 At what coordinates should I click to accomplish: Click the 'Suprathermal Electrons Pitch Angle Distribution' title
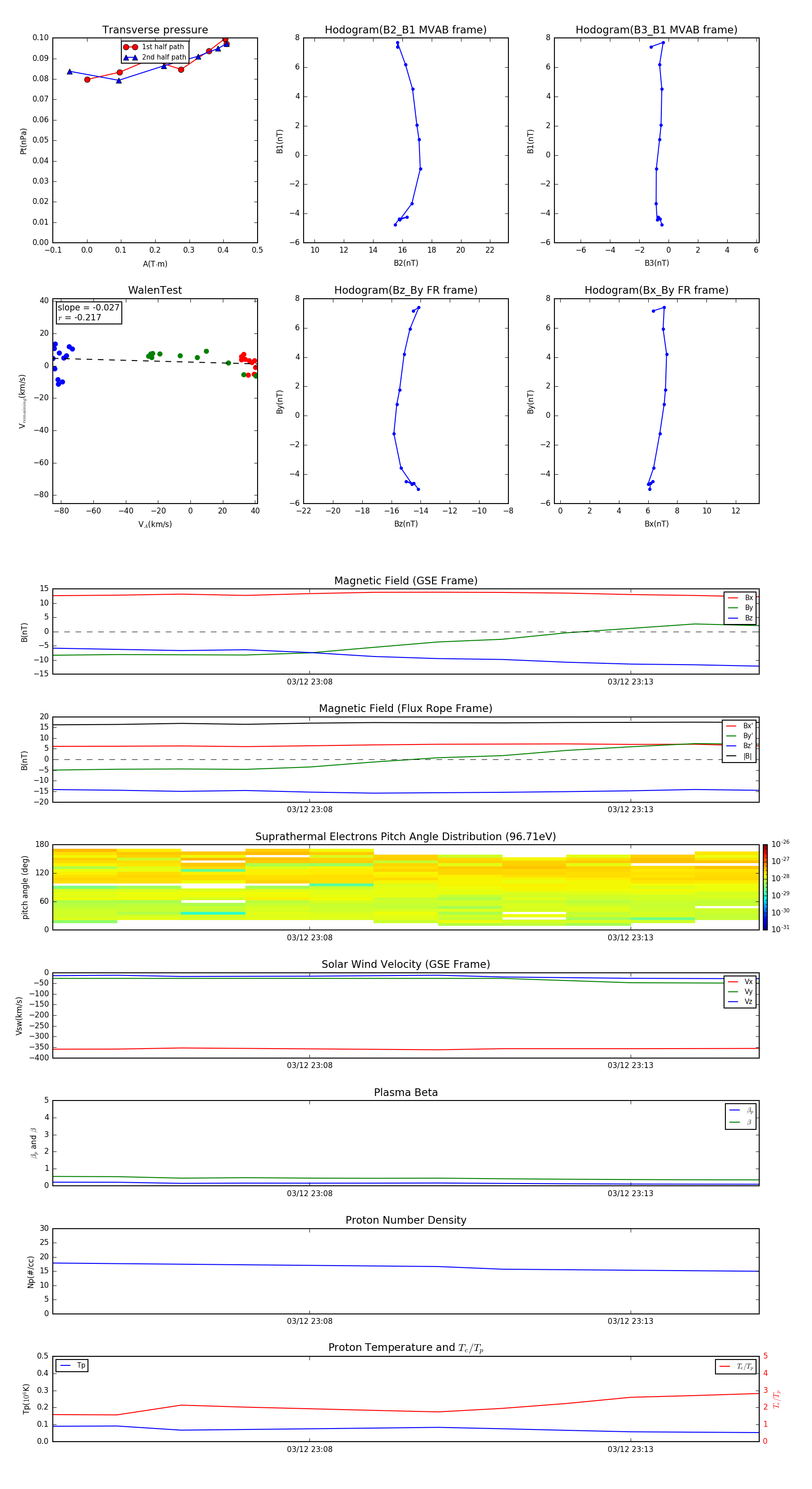tap(405, 837)
